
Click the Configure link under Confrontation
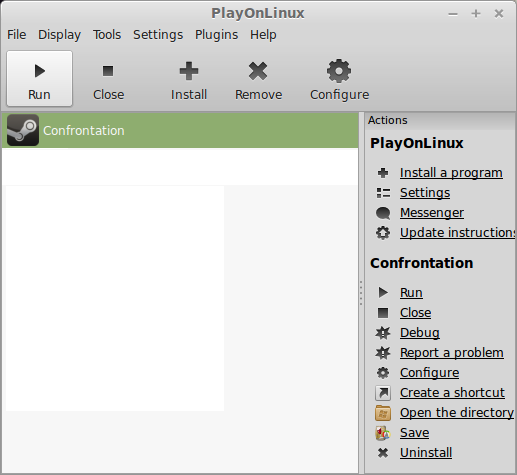(x=429, y=373)
